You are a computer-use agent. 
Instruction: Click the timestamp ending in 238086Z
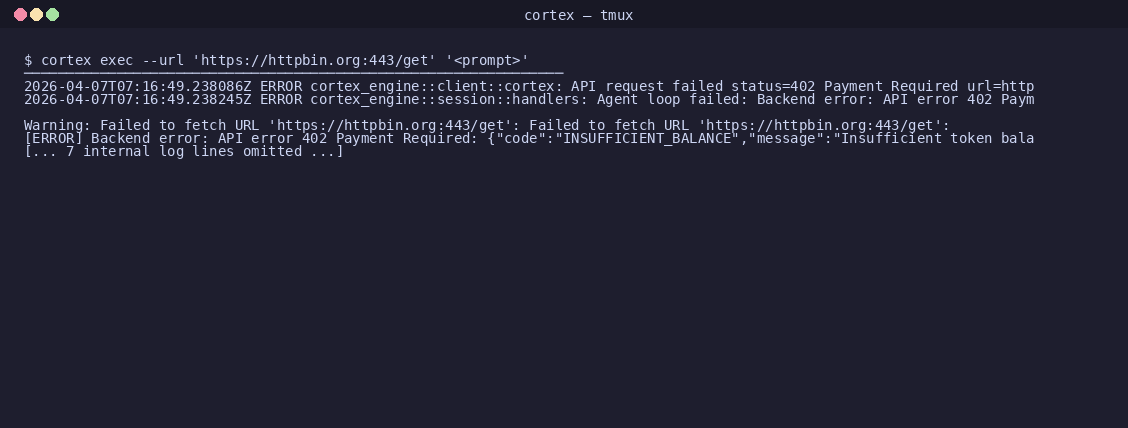[x=137, y=86]
